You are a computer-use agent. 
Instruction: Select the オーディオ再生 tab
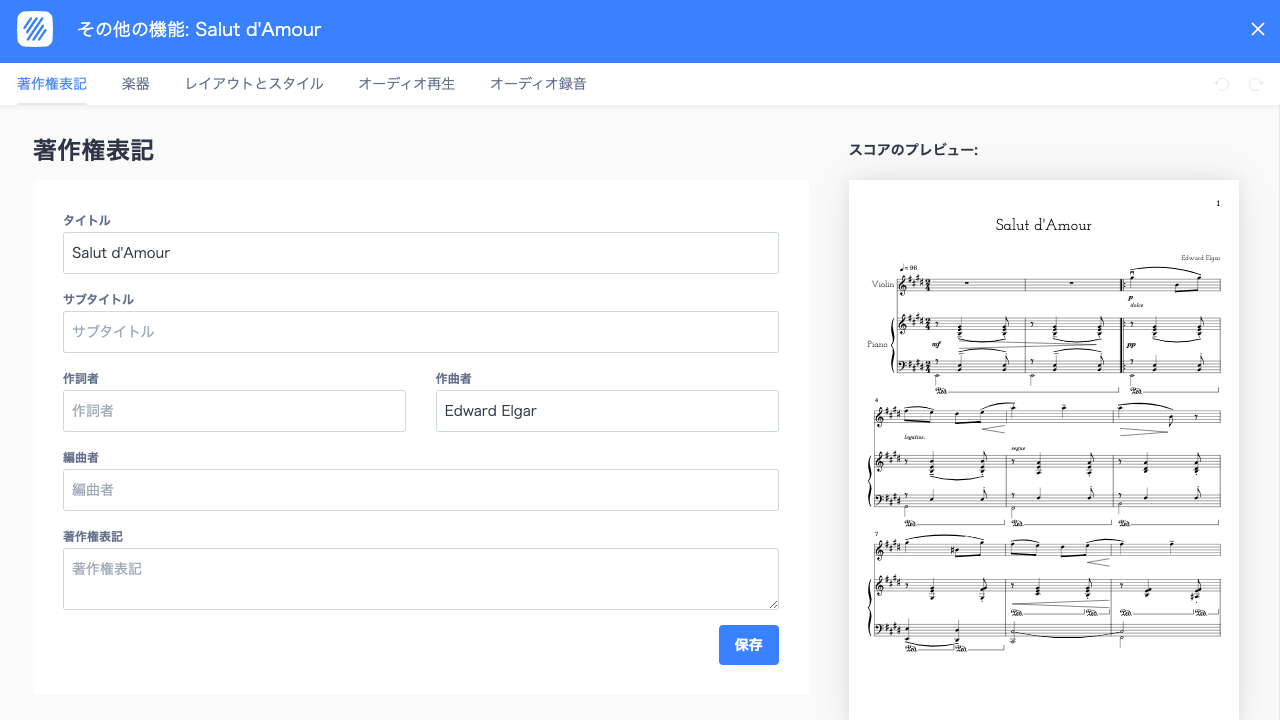point(406,84)
